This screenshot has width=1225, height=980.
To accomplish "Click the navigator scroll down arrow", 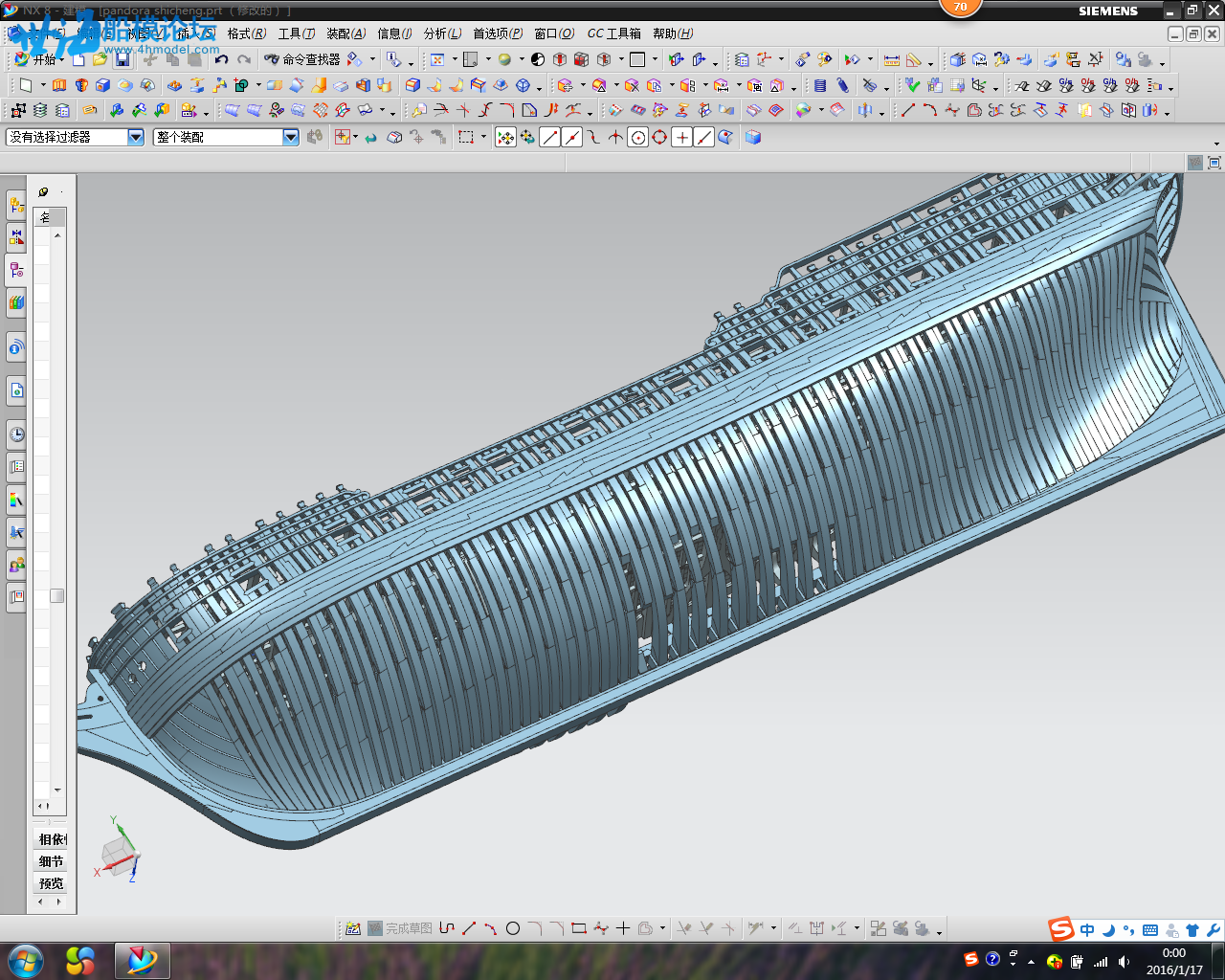I will tap(57, 791).
